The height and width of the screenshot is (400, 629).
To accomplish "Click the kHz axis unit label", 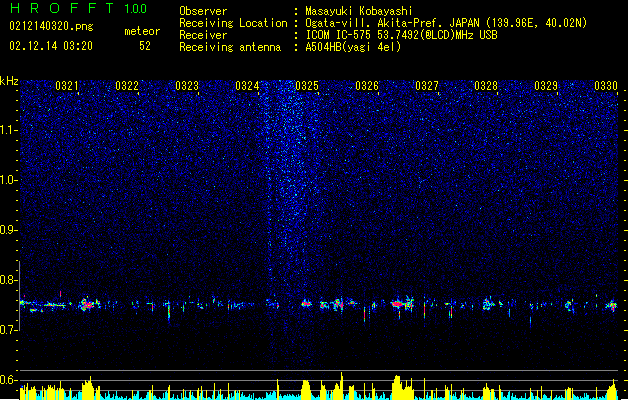I will point(9,81).
